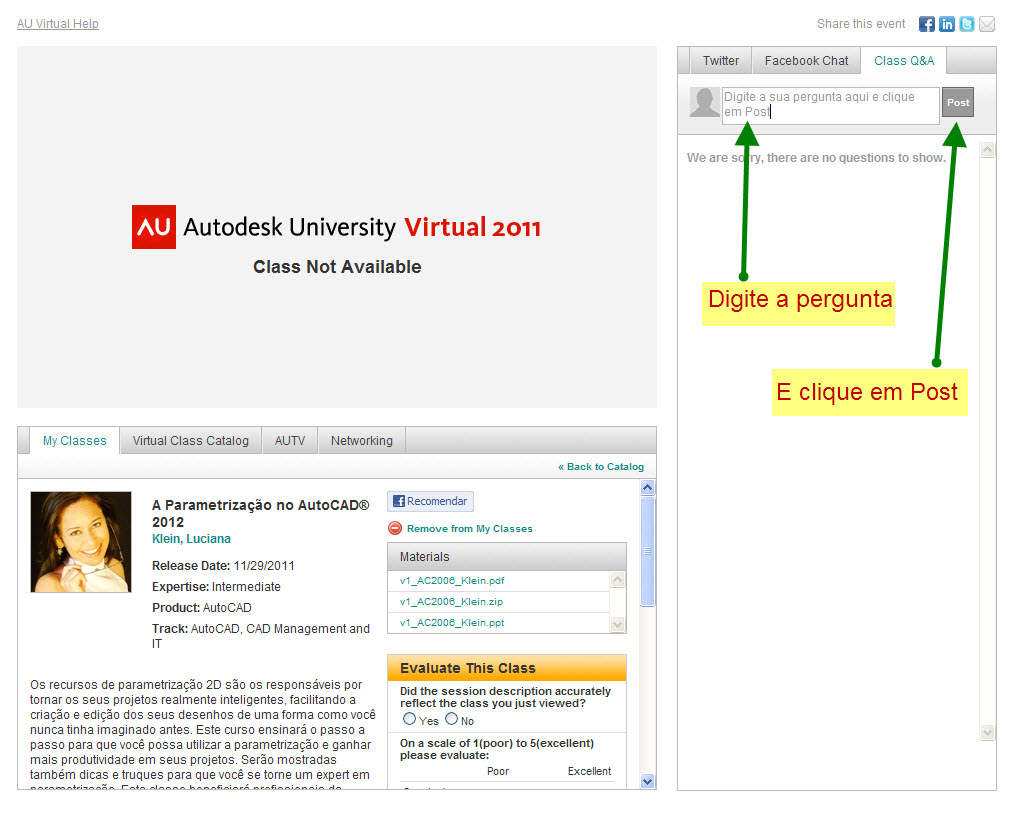Click the no questions to show message

(x=816, y=157)
